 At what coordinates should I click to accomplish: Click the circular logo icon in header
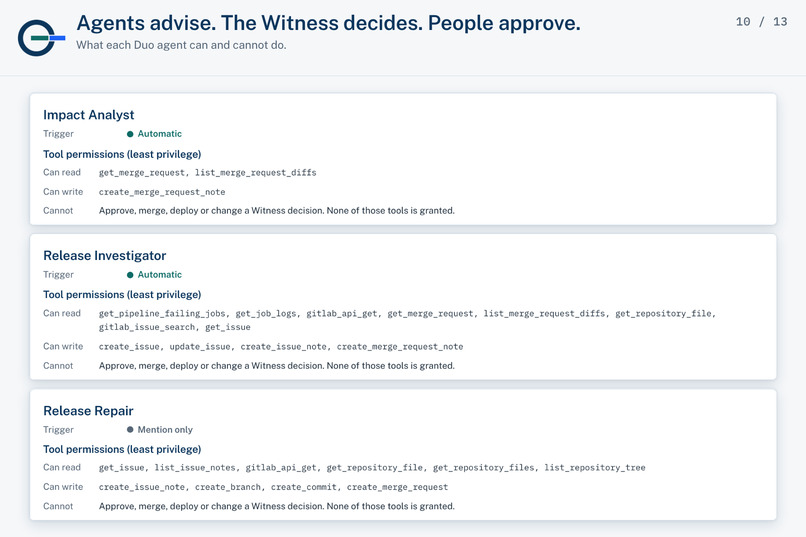41,38
